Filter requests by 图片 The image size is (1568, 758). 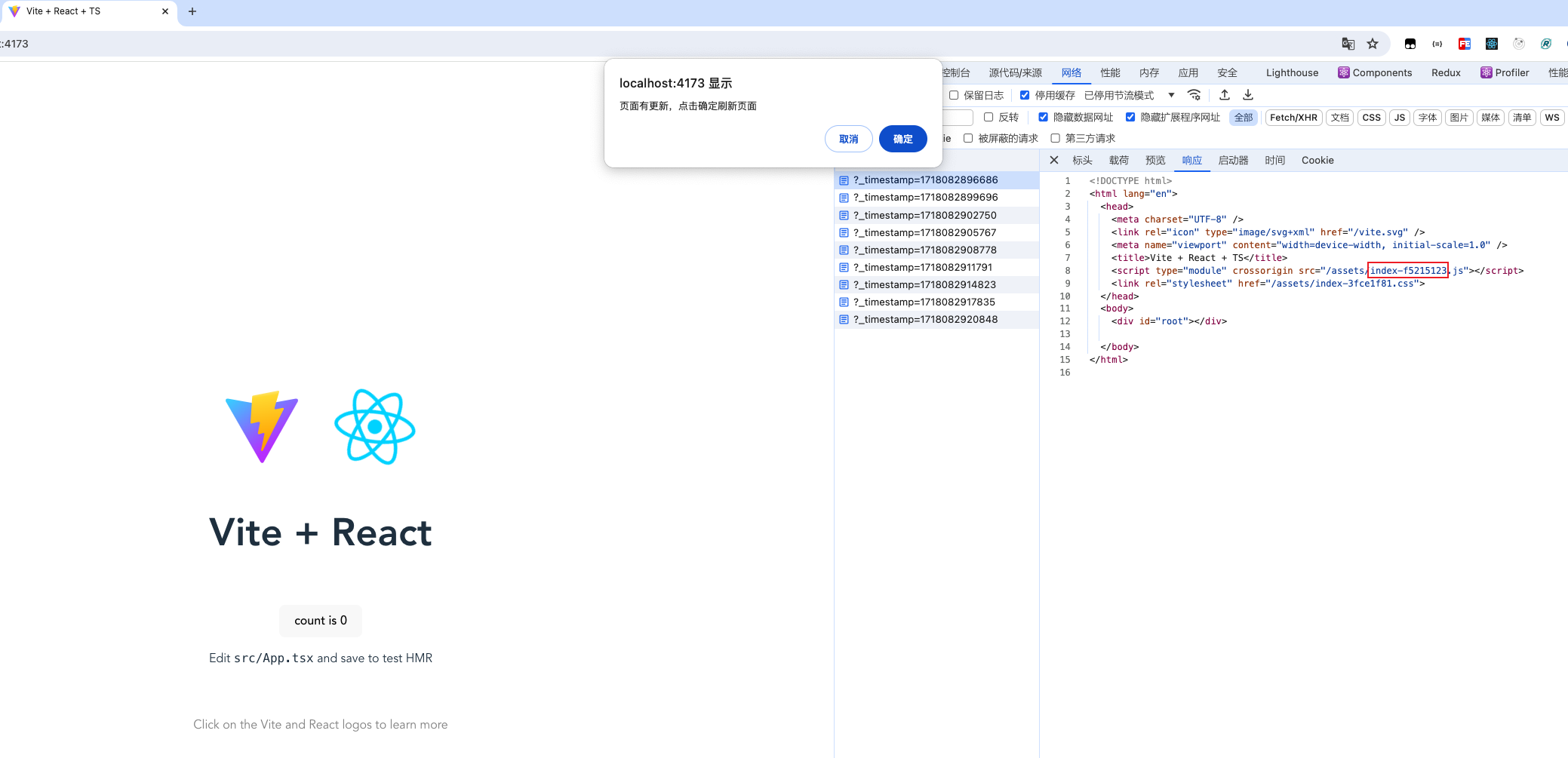click(1459, 117)
